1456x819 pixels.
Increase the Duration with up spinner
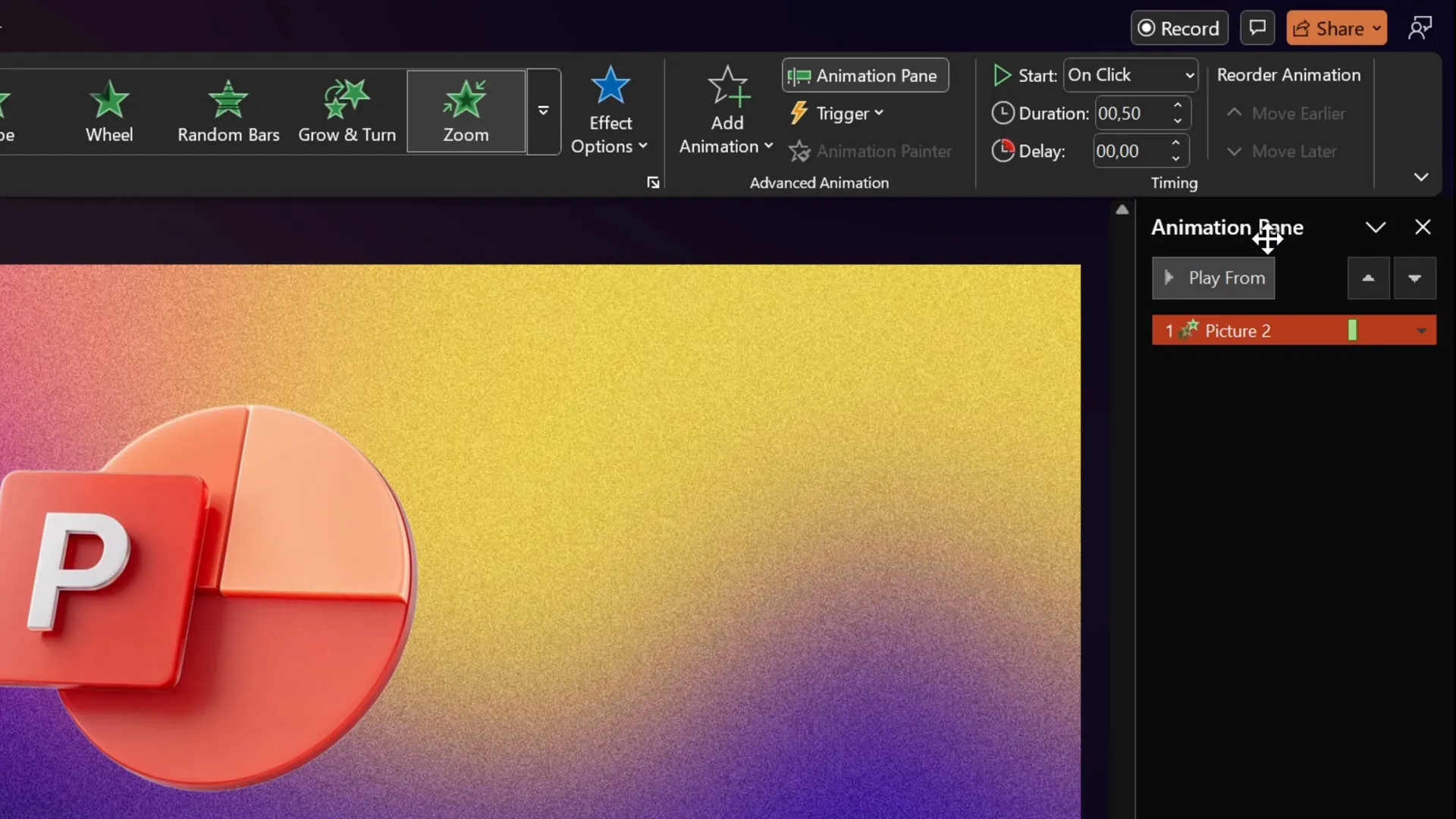coord(1178,105)
